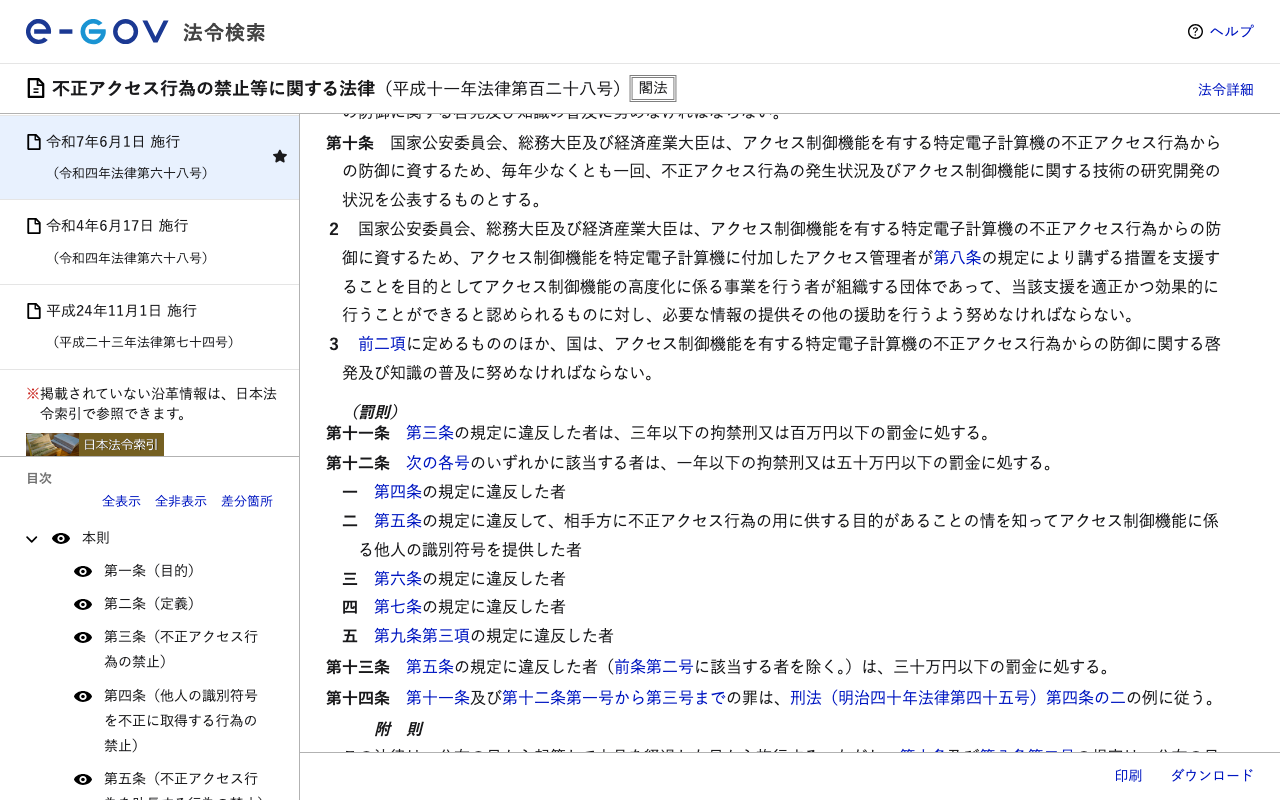Follow 第六条 link in item 三
The image size is (1280, 800).
[398, 578]
